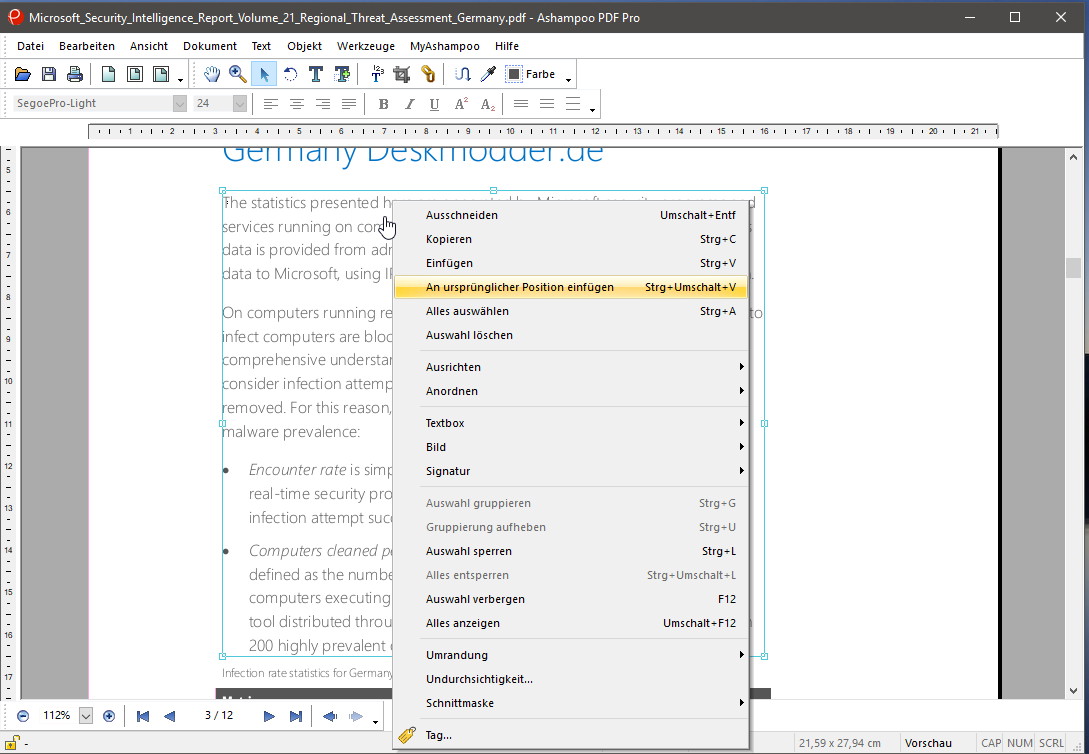Click the Link chain tool icon

[428, 74]
